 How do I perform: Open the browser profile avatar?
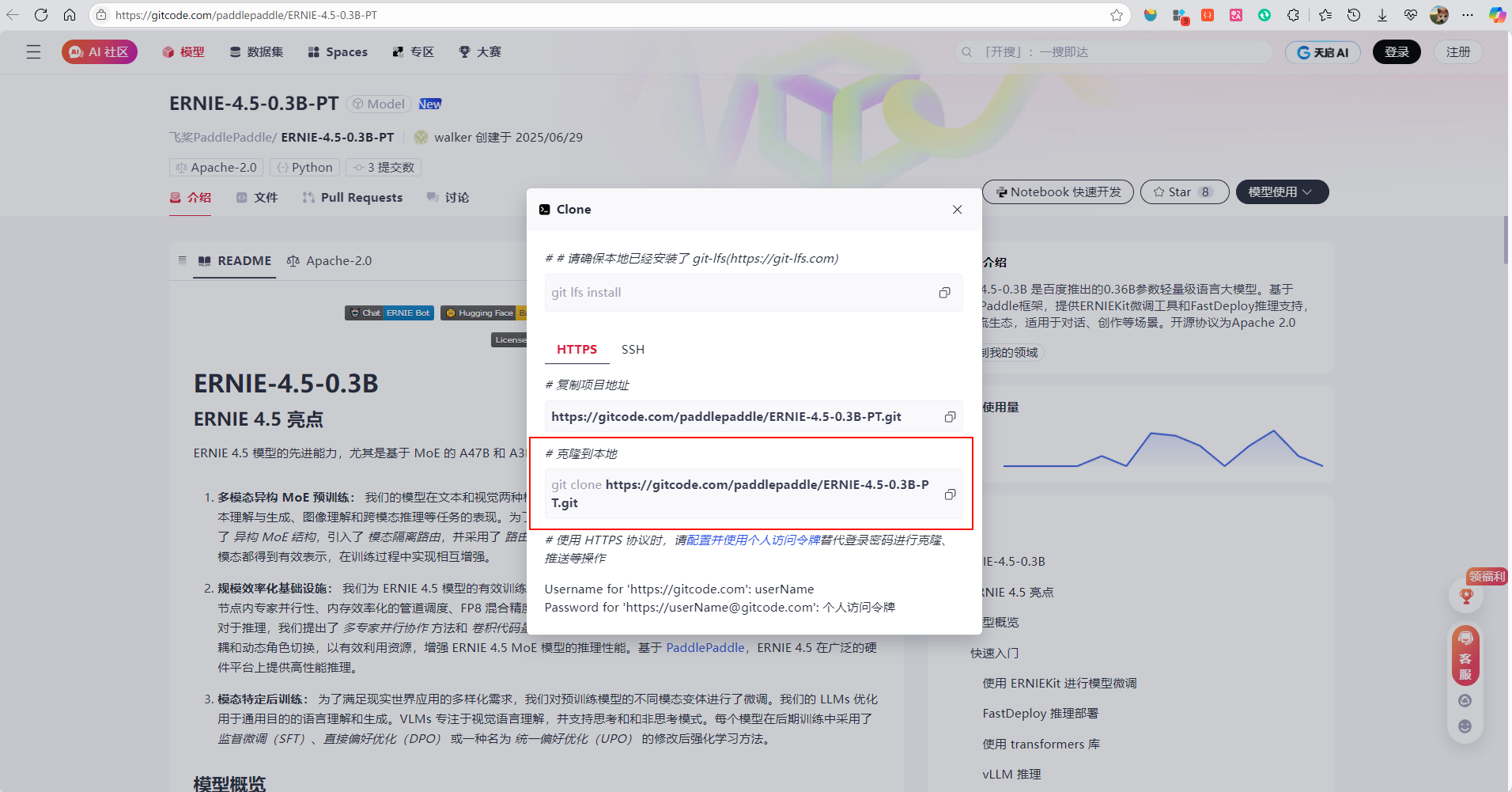coord(1439,15)
